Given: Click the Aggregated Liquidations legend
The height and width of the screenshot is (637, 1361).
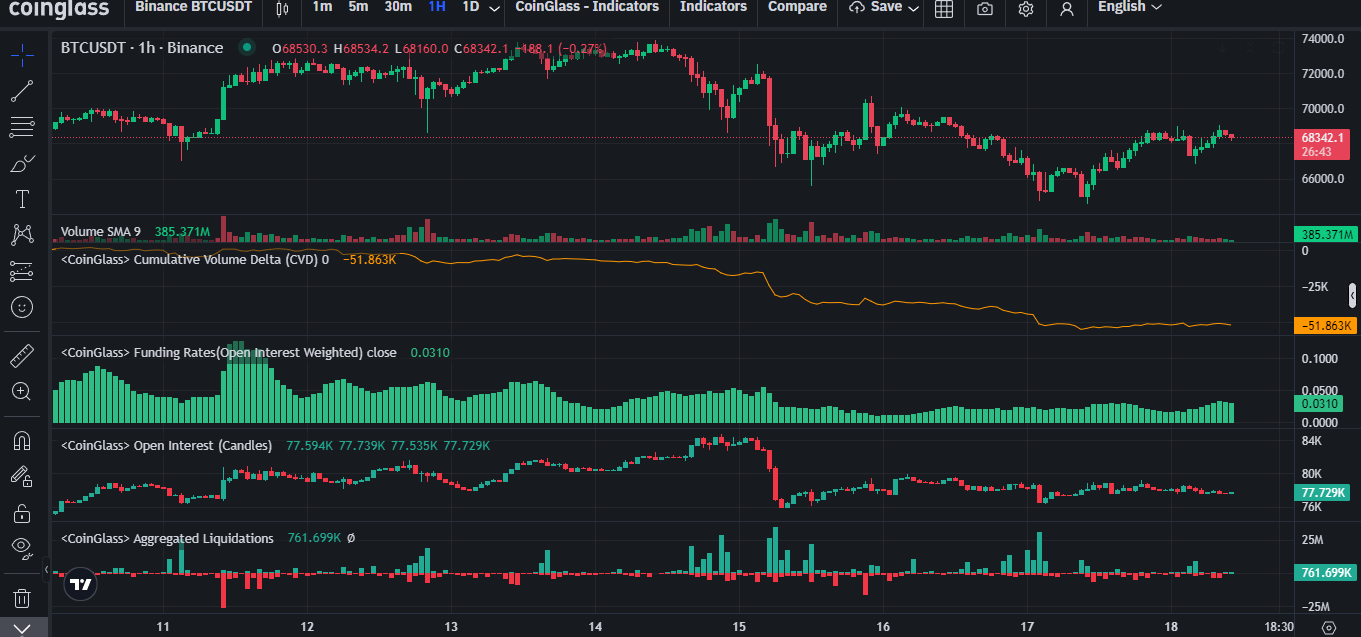Looking at the screenshot, I should (167, 538).
